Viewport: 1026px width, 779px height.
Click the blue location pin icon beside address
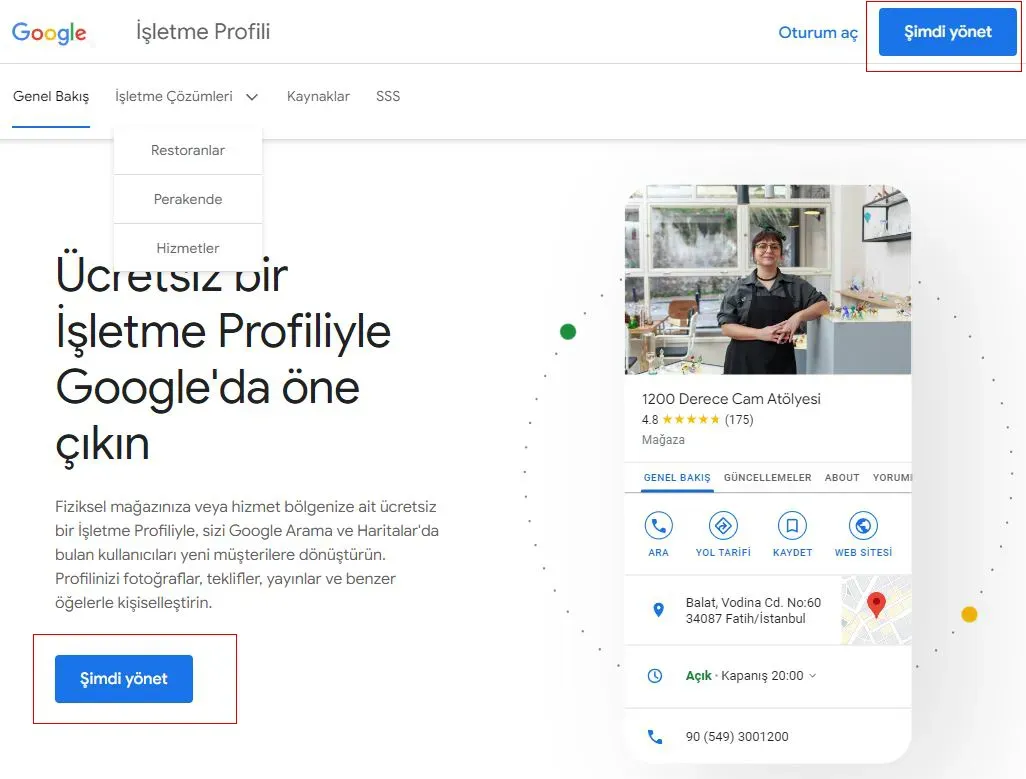(x=659, y=610)
